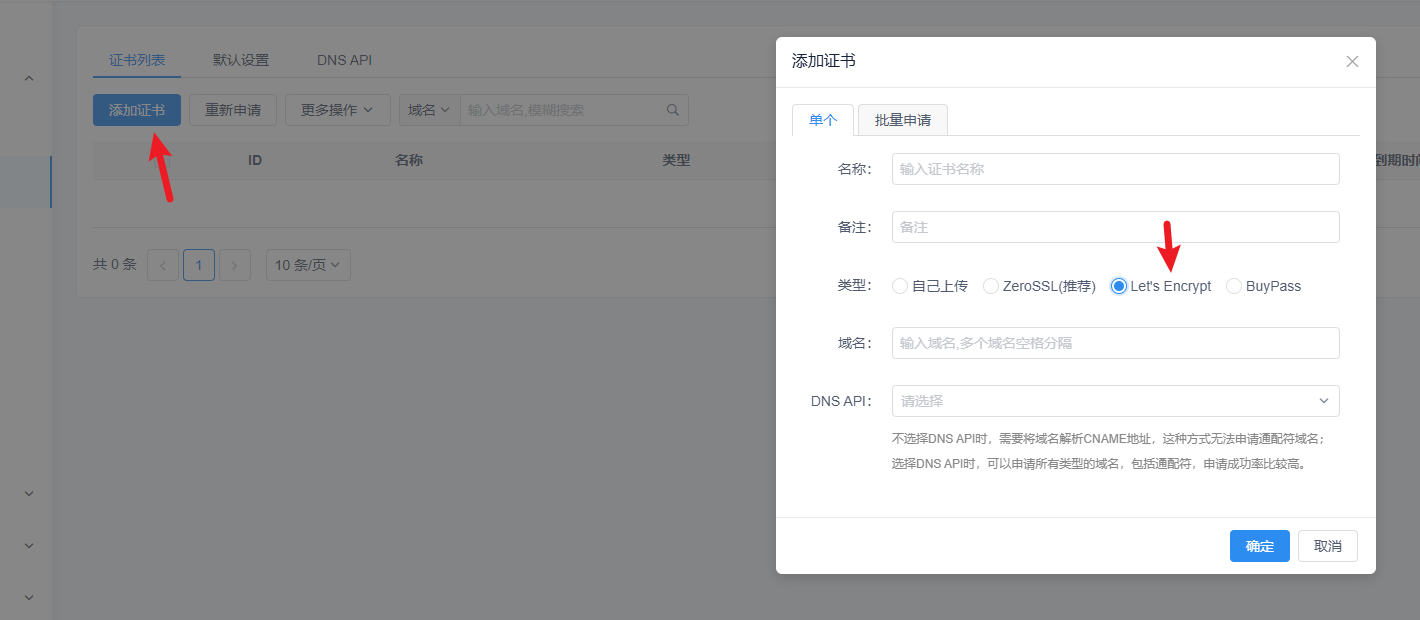This screenshot has height=620, width=1420.
Task: Open the 域名 filter dropdown
Action: (x=429, y=110)
